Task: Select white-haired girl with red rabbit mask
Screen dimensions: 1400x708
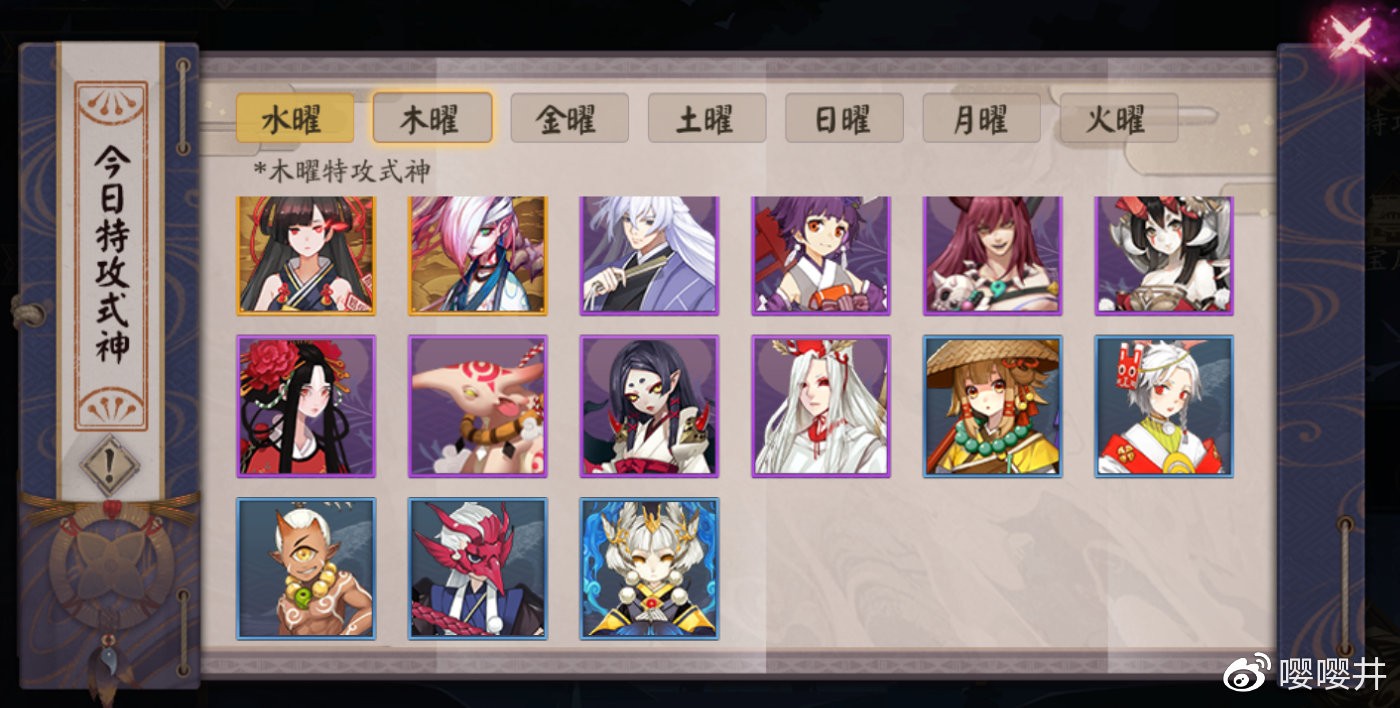Action: point(1165,406)
